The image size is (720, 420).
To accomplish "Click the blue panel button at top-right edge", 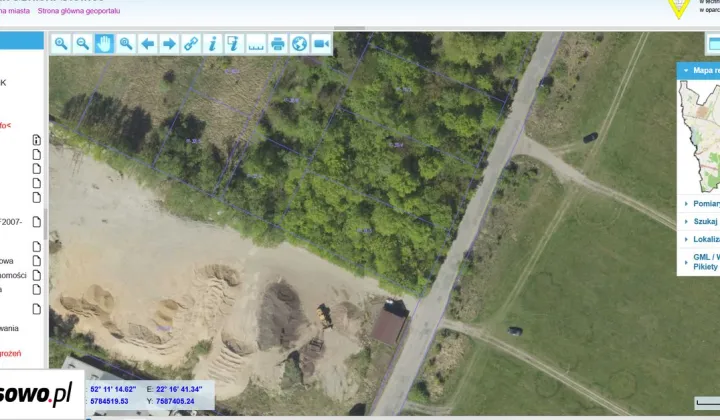I will [x=713, y=44].
